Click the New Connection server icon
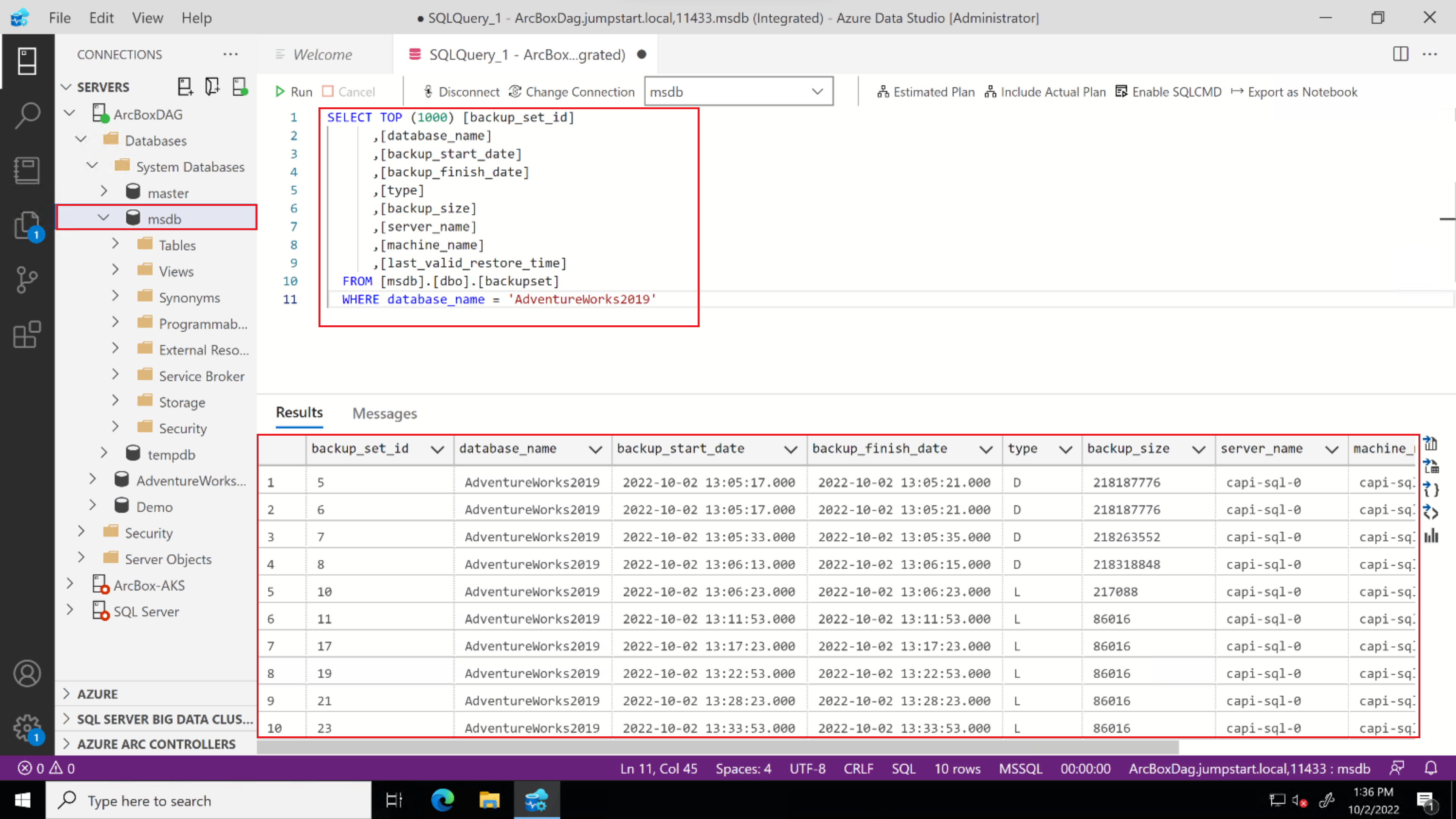 (x=185, y=86)
